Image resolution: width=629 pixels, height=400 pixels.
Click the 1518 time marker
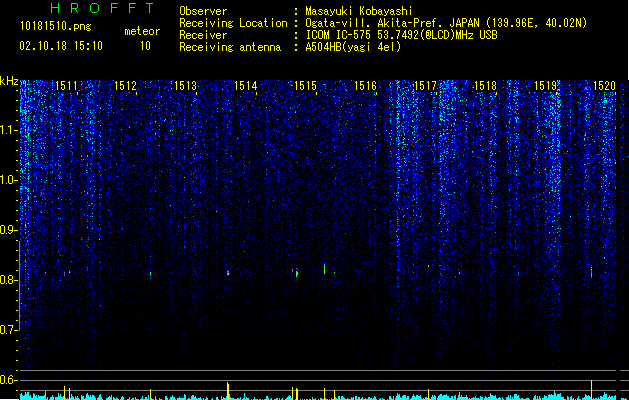[485, 85]
